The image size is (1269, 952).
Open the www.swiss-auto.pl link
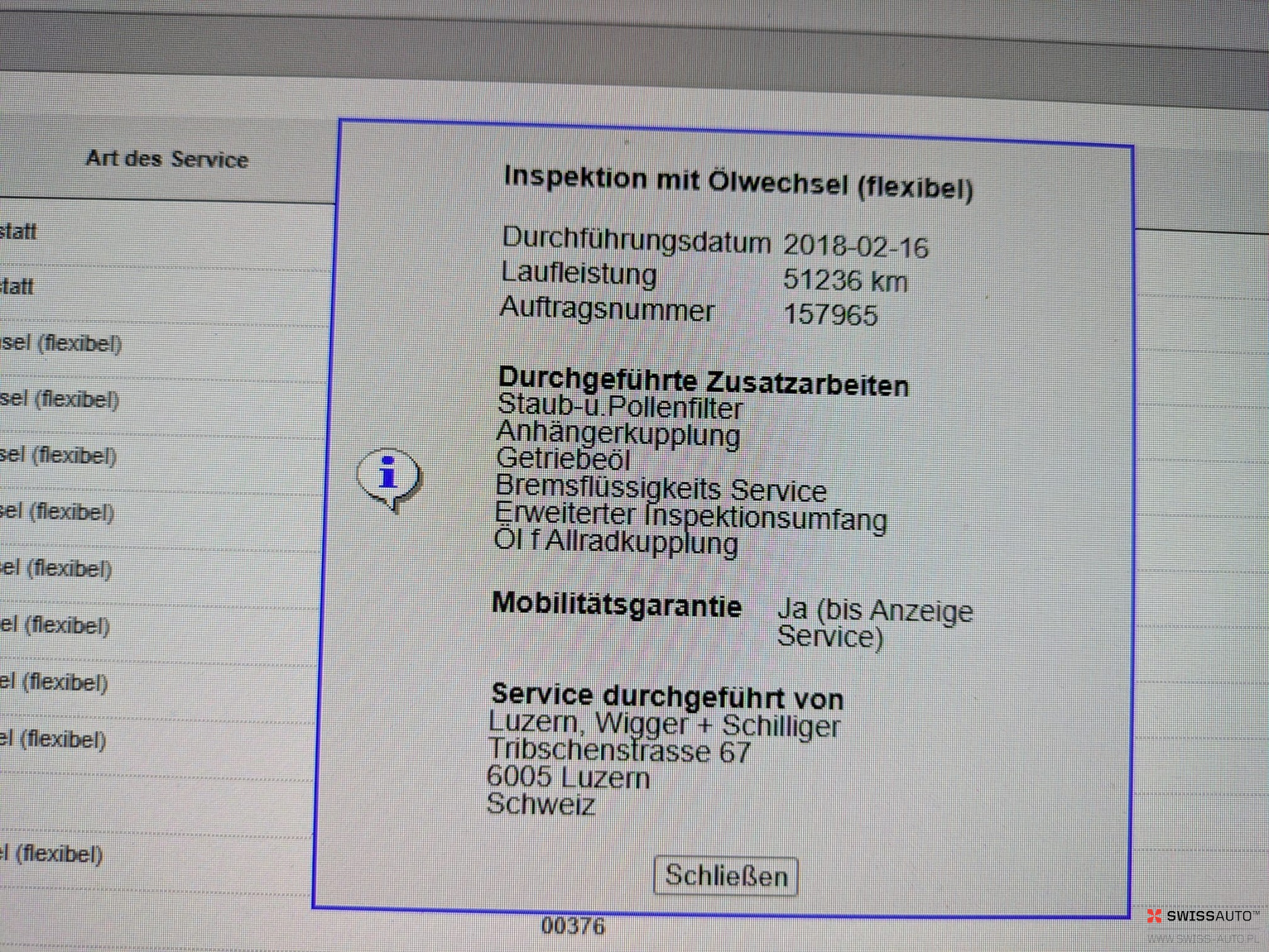point(1203,939)
